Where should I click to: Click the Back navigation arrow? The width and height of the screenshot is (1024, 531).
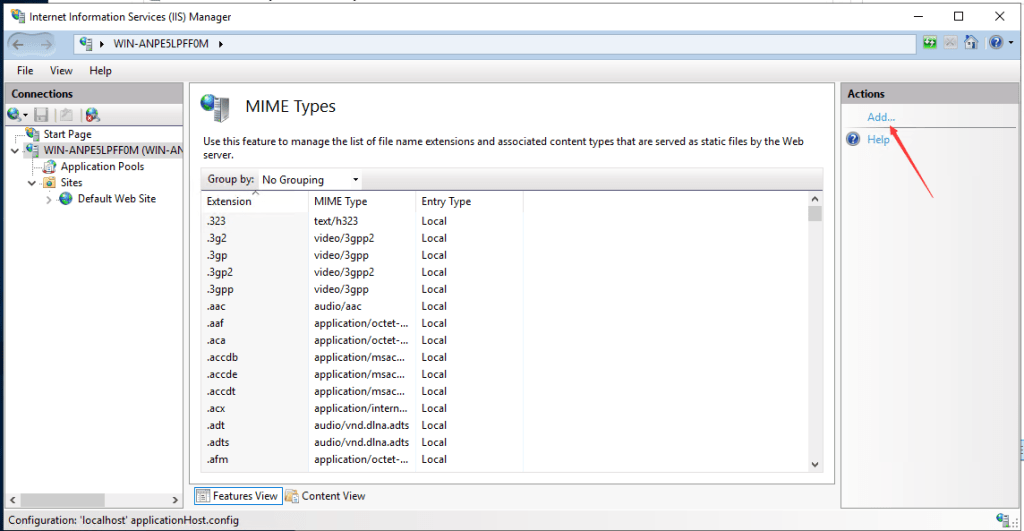[x=18, y=44]
